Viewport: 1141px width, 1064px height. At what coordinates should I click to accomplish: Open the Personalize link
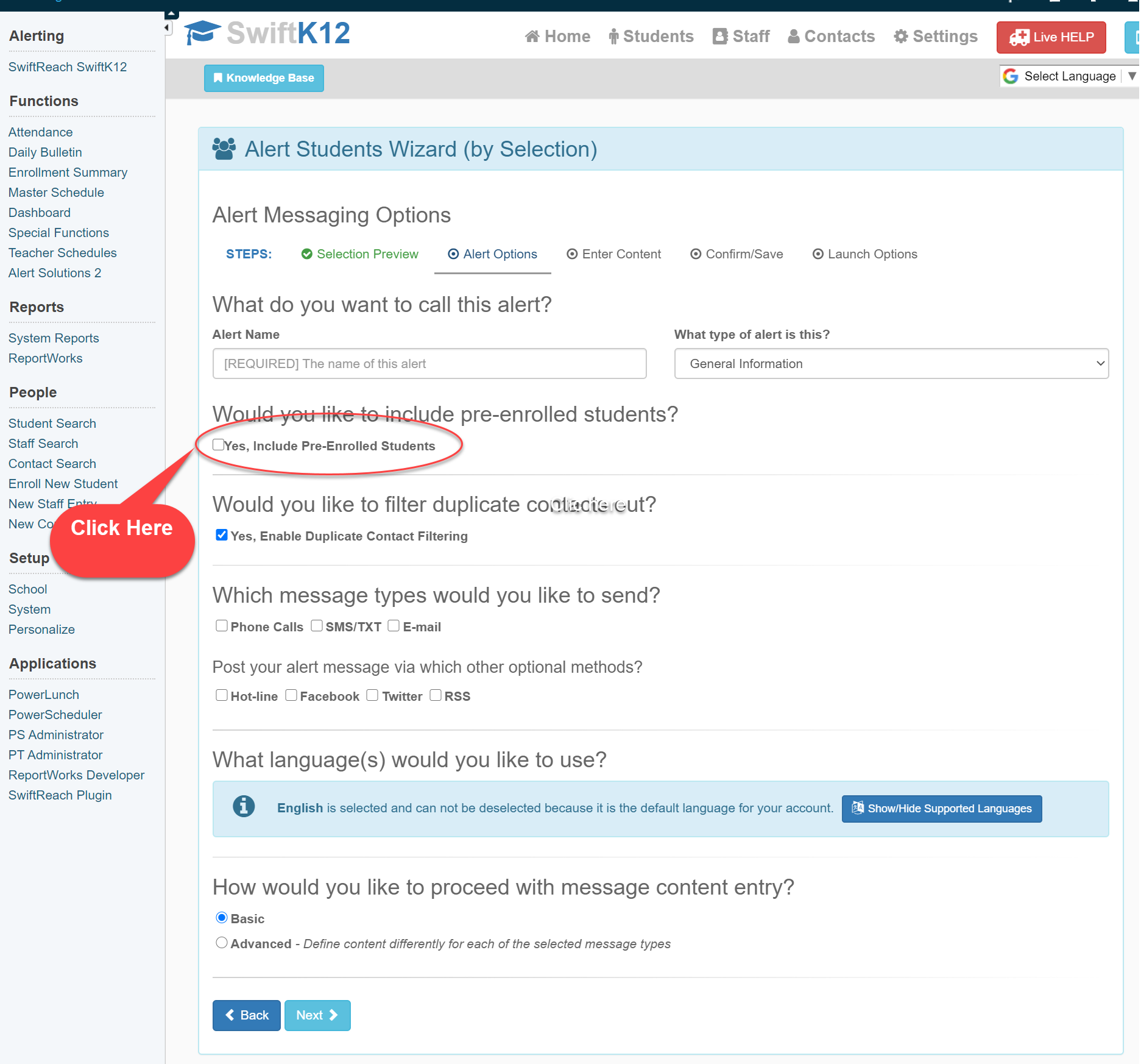click(42, 630)
